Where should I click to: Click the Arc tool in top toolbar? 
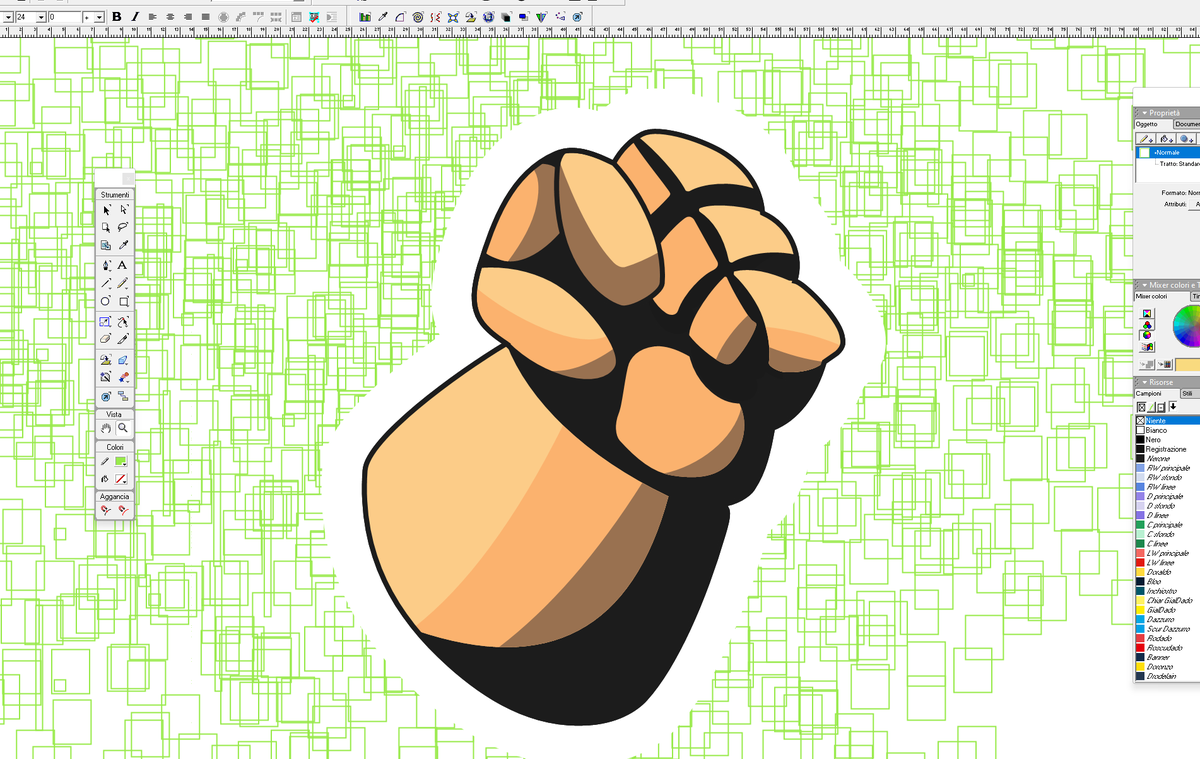[399, 17]
